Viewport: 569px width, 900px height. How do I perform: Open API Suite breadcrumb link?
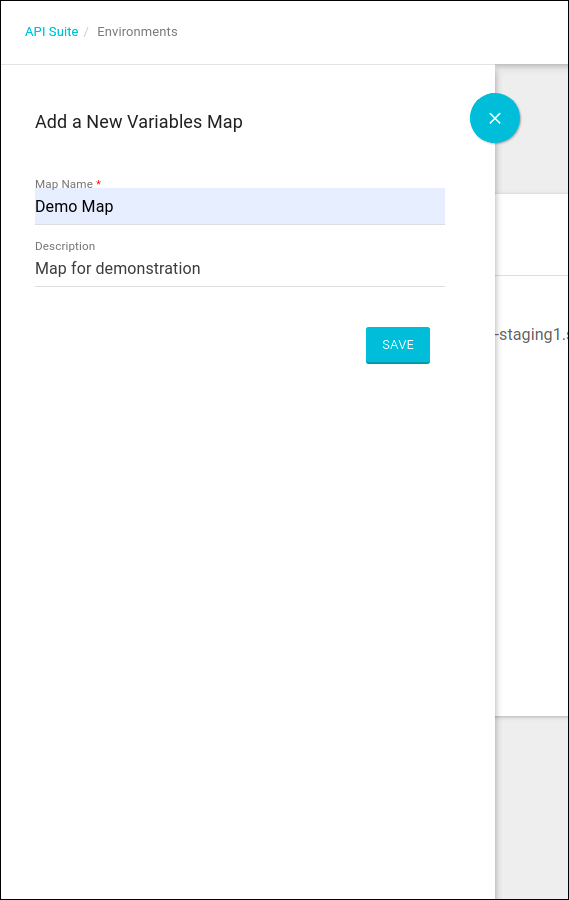(x=52, y=32)
